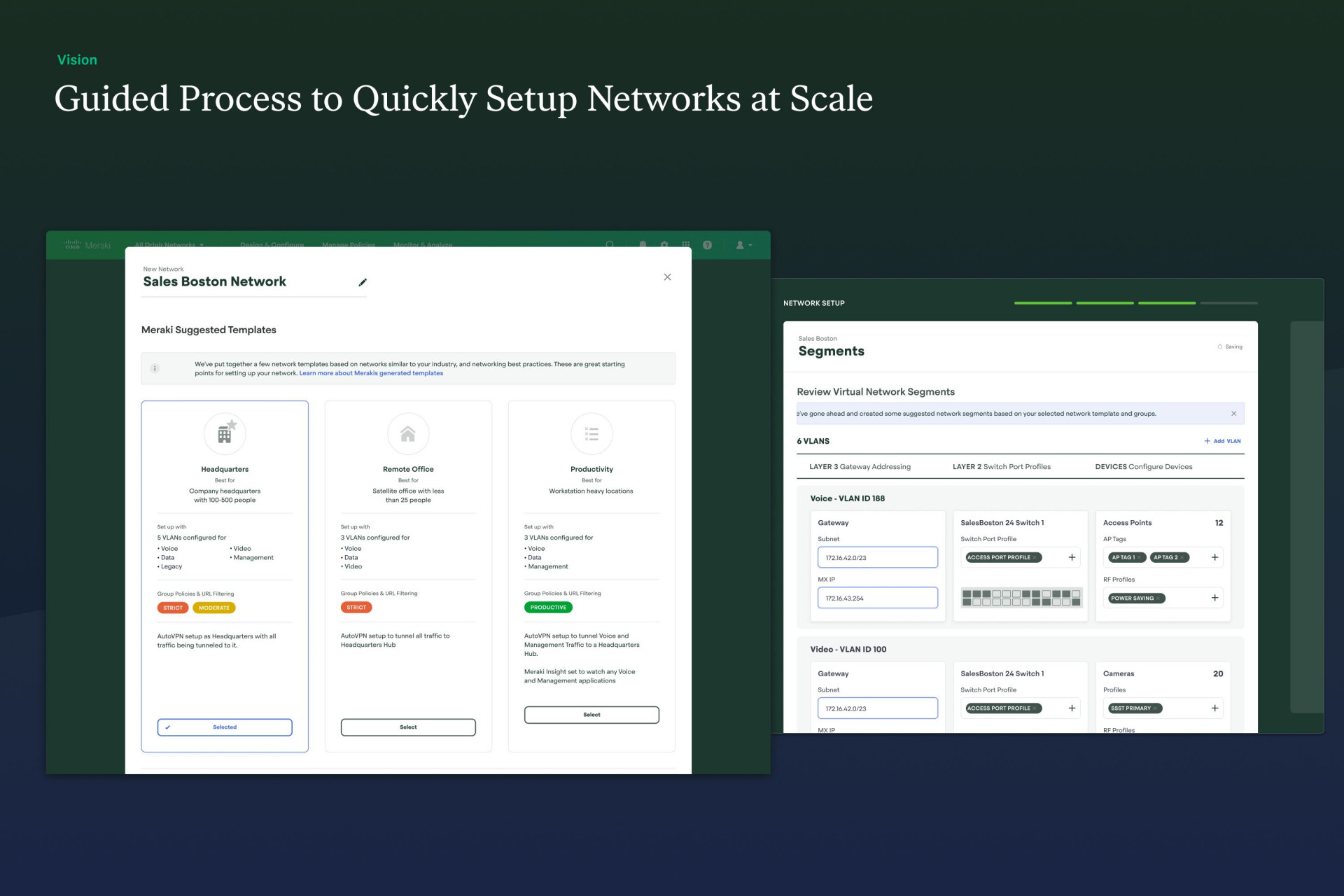Image resolution: width=1344 pixels, height=896 pixels.
Task: Click the first Network Setup progress step
Action: [x=1043, y=303]
